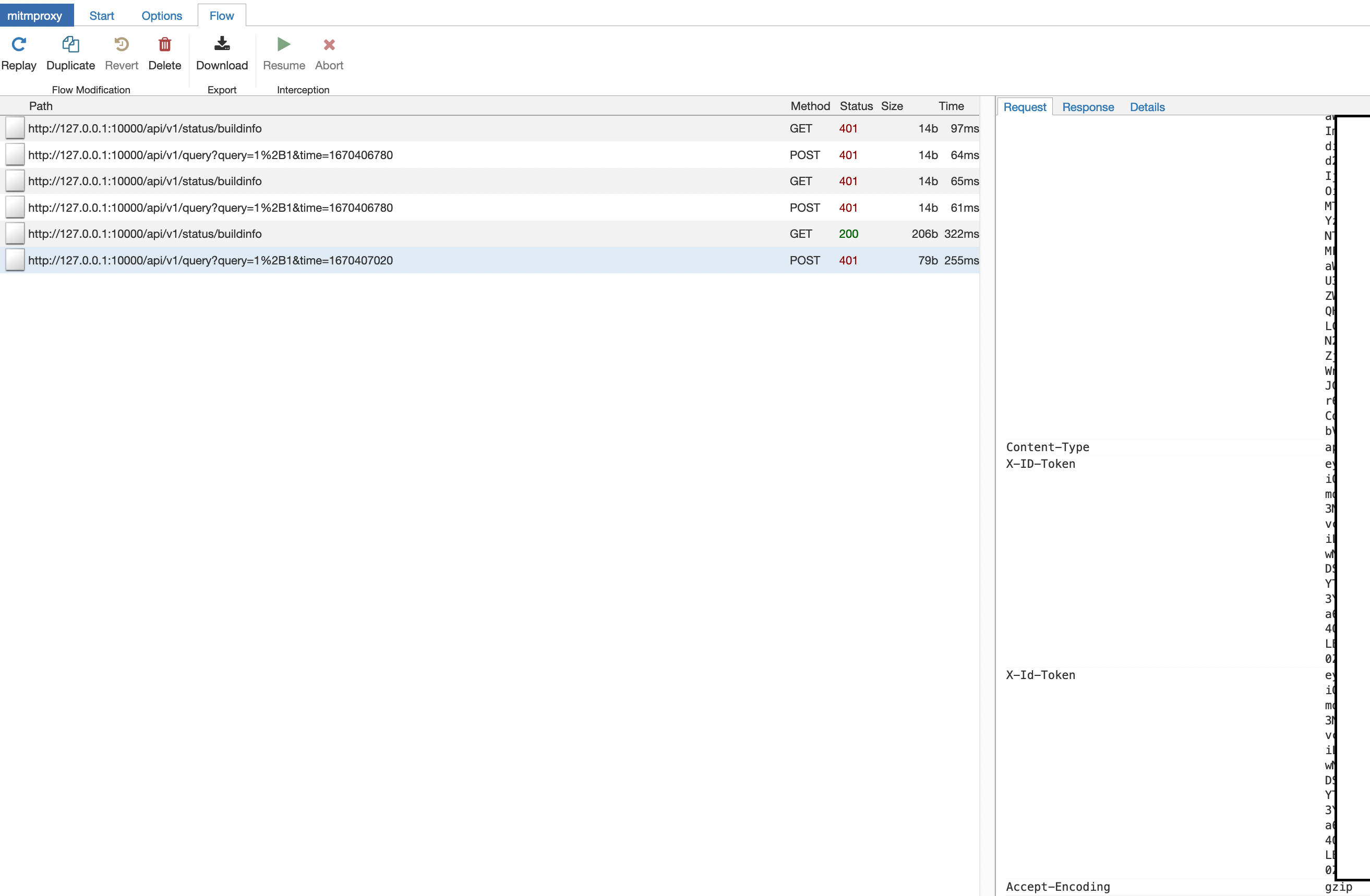1370x896 pixels.
Task: Click the Revert modification icon
Action: [x=121, y=45]
